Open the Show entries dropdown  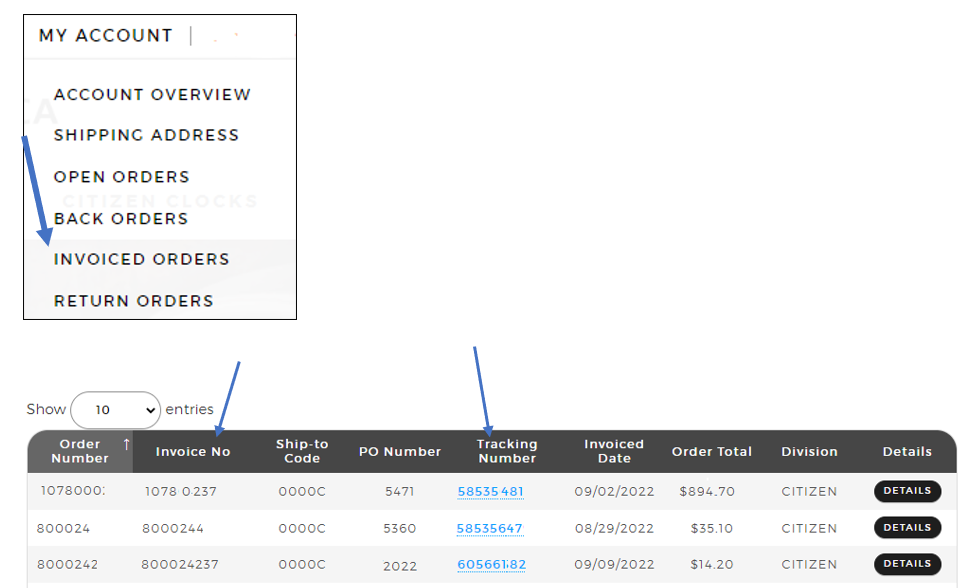[115, 410]
